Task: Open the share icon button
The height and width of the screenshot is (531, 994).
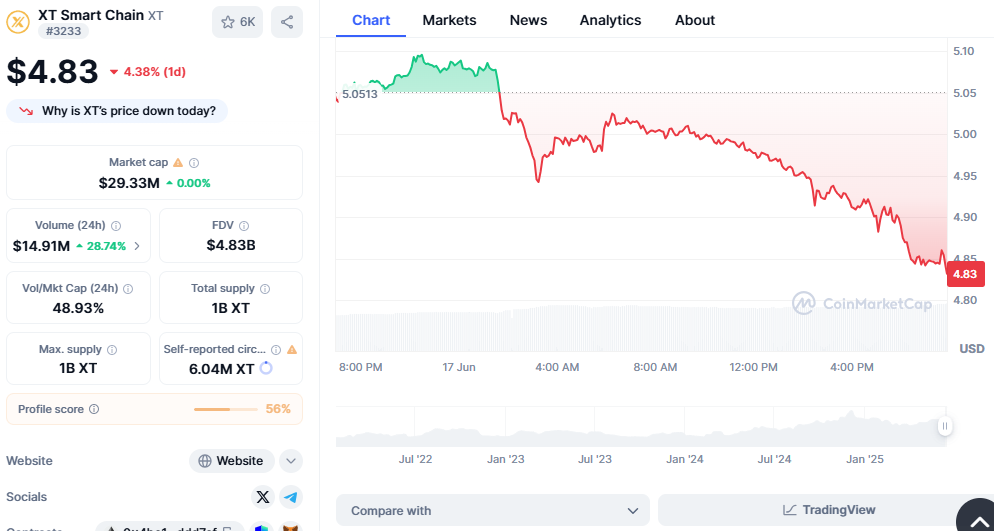Action: [x=287, y=22]
